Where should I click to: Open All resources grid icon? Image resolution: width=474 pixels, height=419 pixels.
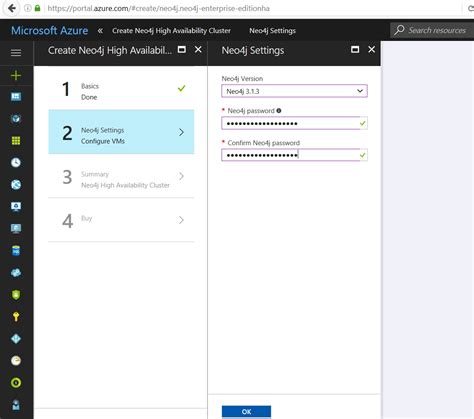coord(16,140)
